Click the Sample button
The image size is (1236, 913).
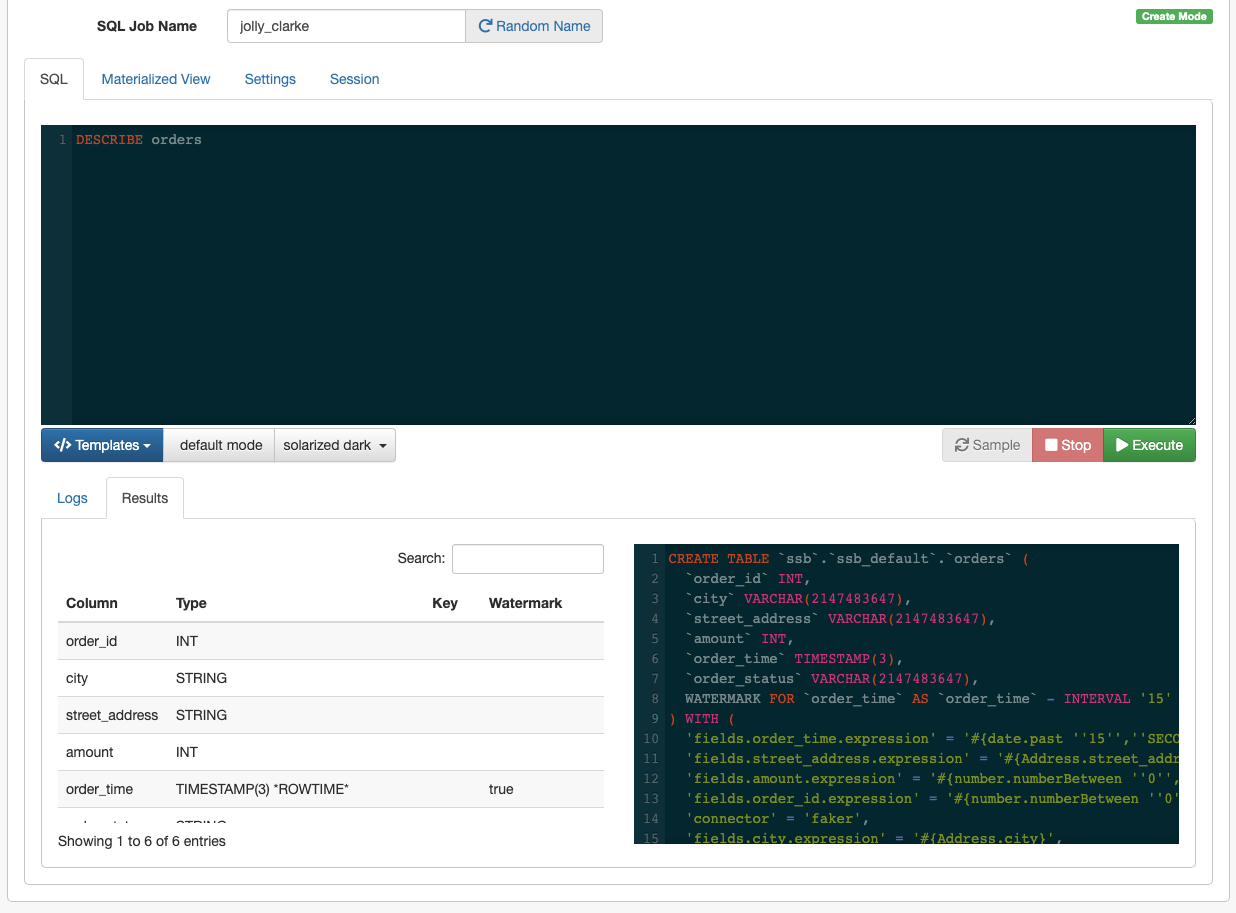987,445
